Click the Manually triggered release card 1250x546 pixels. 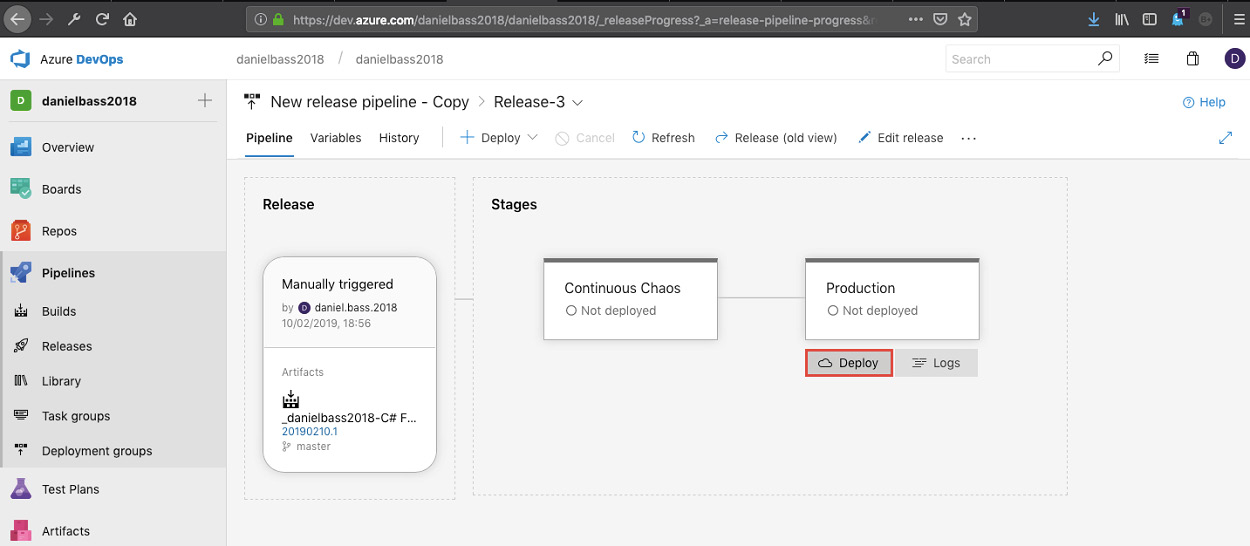point(350,302)
